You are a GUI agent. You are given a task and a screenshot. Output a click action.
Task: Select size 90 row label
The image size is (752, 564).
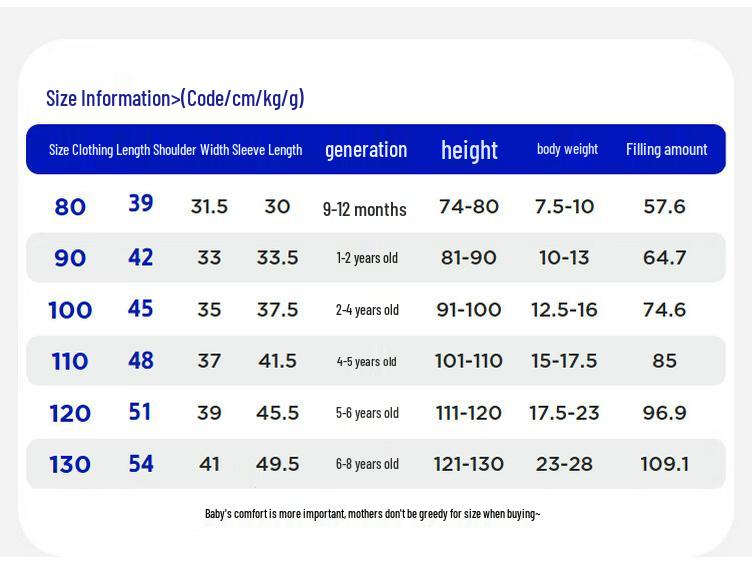(x=70, y=258)
